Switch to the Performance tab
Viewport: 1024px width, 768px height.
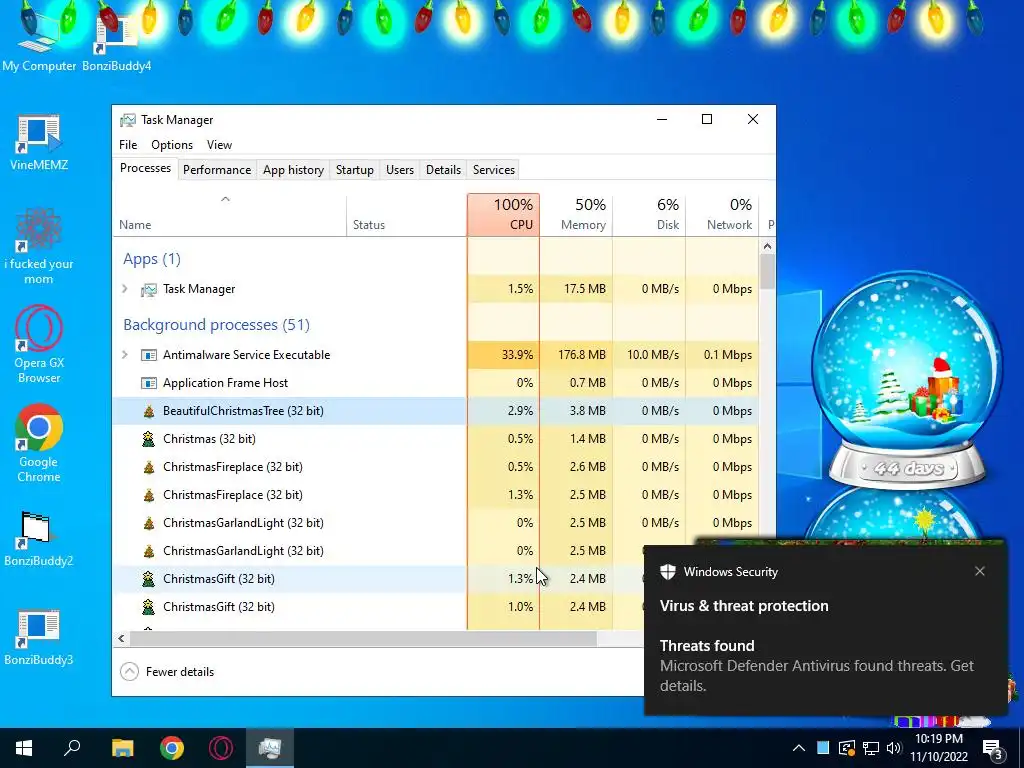(x=217, y=170)
